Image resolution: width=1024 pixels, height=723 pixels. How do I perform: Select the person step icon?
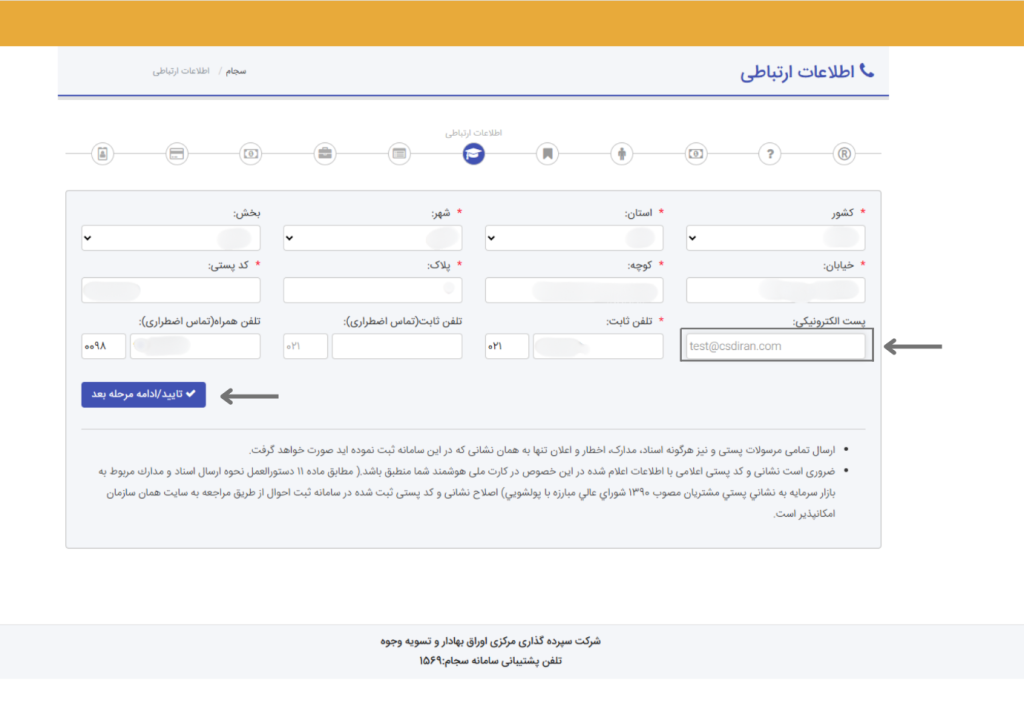pyautogui.click(x=622, y=154)
